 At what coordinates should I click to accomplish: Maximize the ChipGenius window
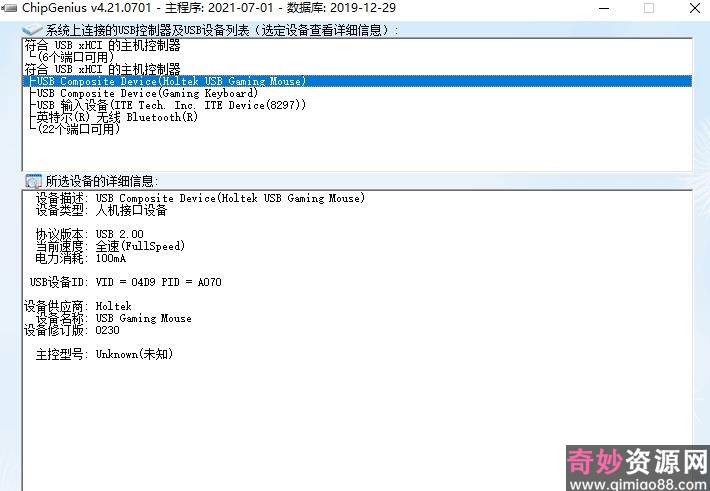click(648, 8)
